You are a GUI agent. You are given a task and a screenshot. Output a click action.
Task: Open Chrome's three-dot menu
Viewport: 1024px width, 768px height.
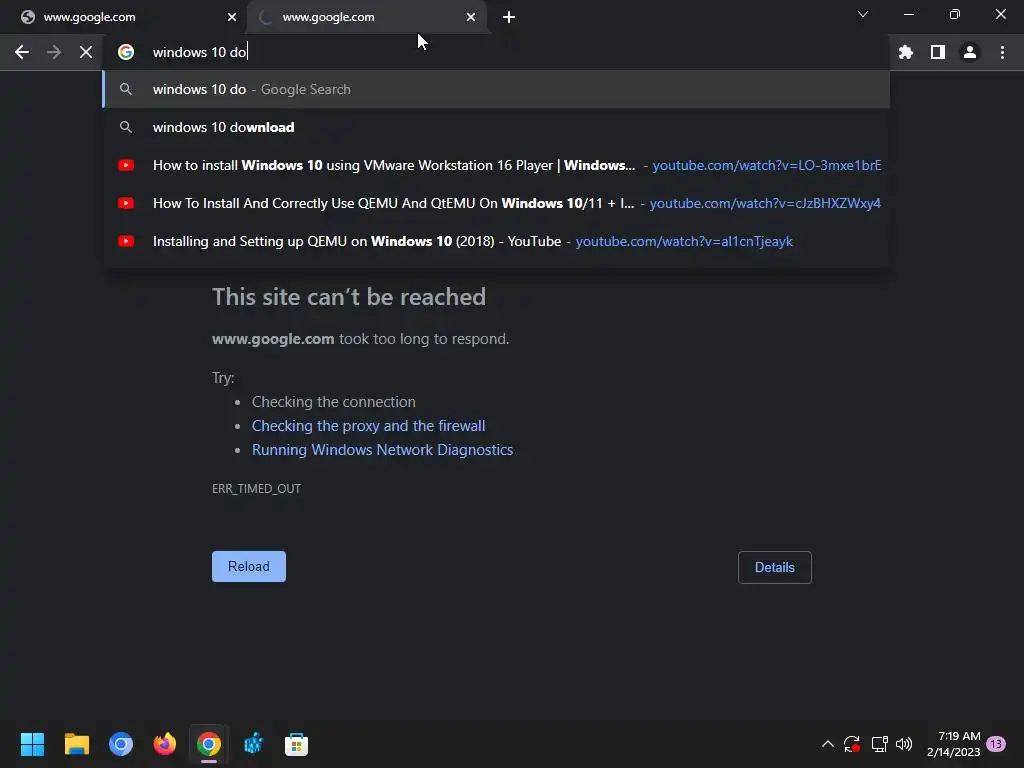1002,52
